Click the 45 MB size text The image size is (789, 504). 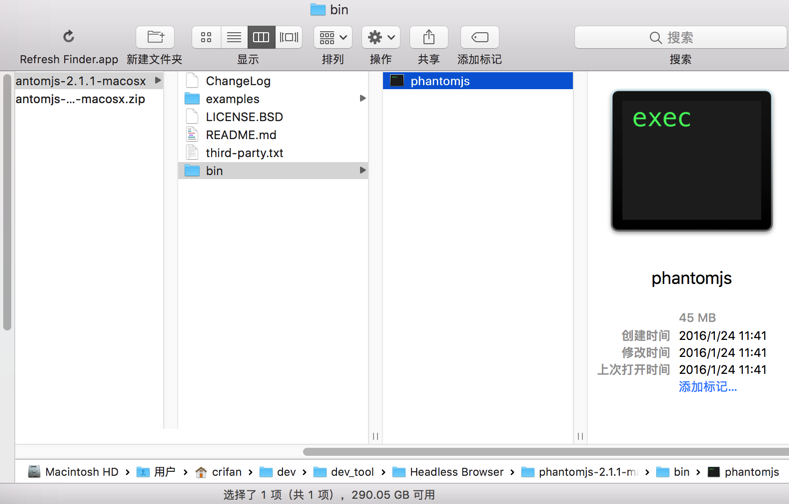click(x=697, y=318)
